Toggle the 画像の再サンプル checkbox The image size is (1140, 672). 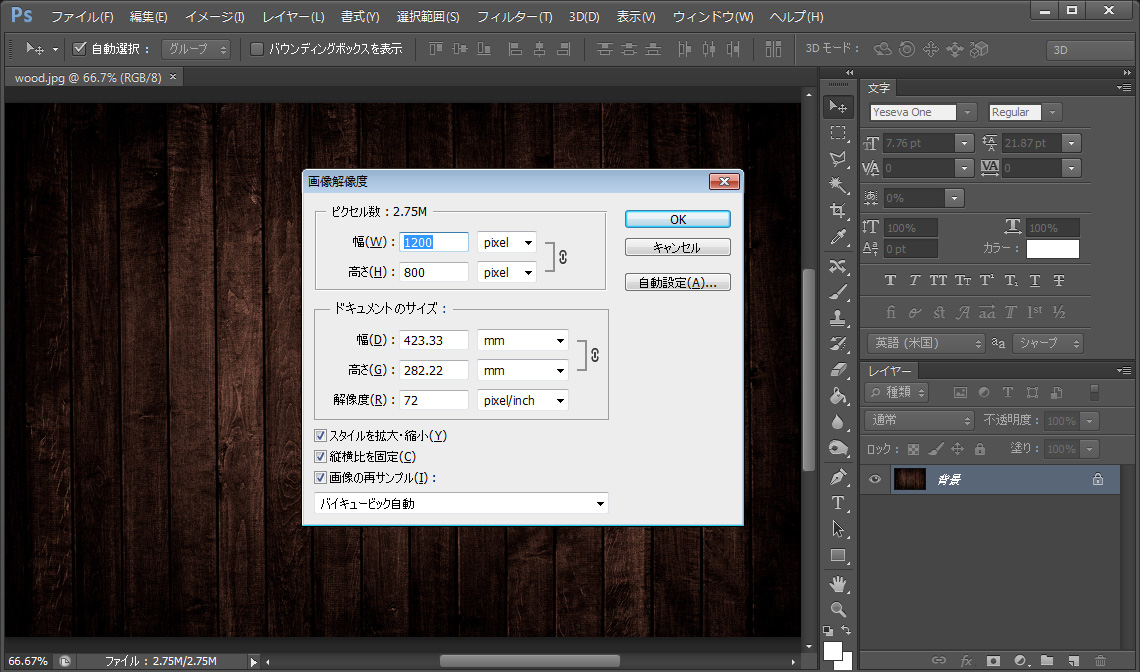(x=321, y=478)
